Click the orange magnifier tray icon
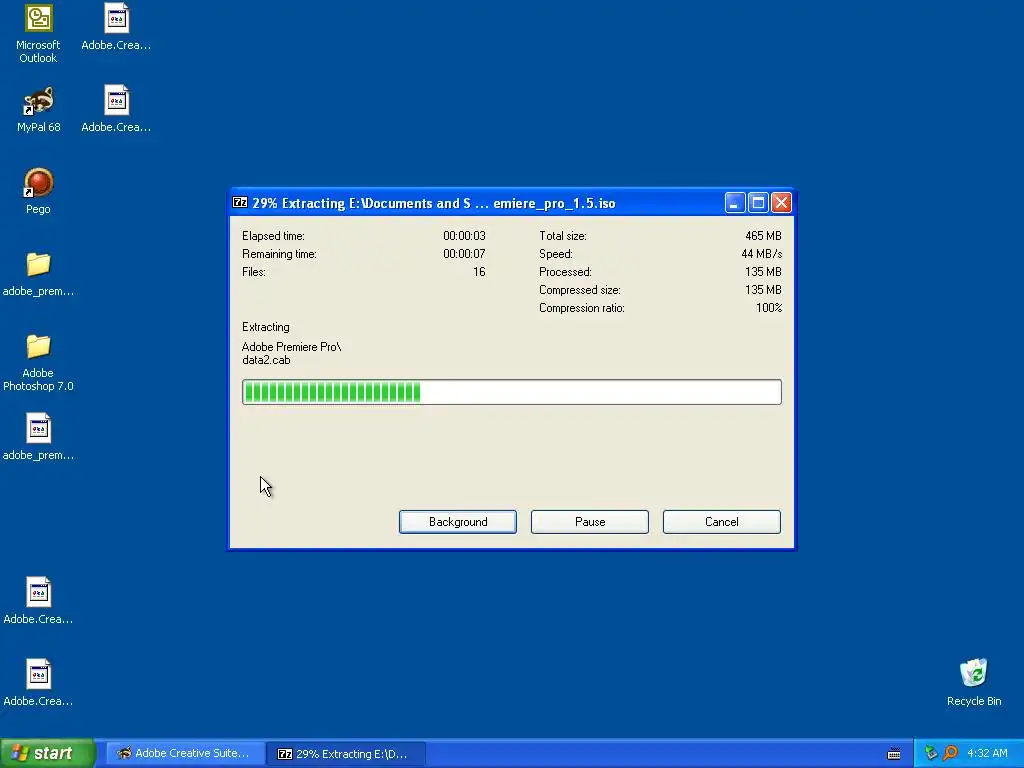Screen dimensions: 1024x768 pos(950,753)
